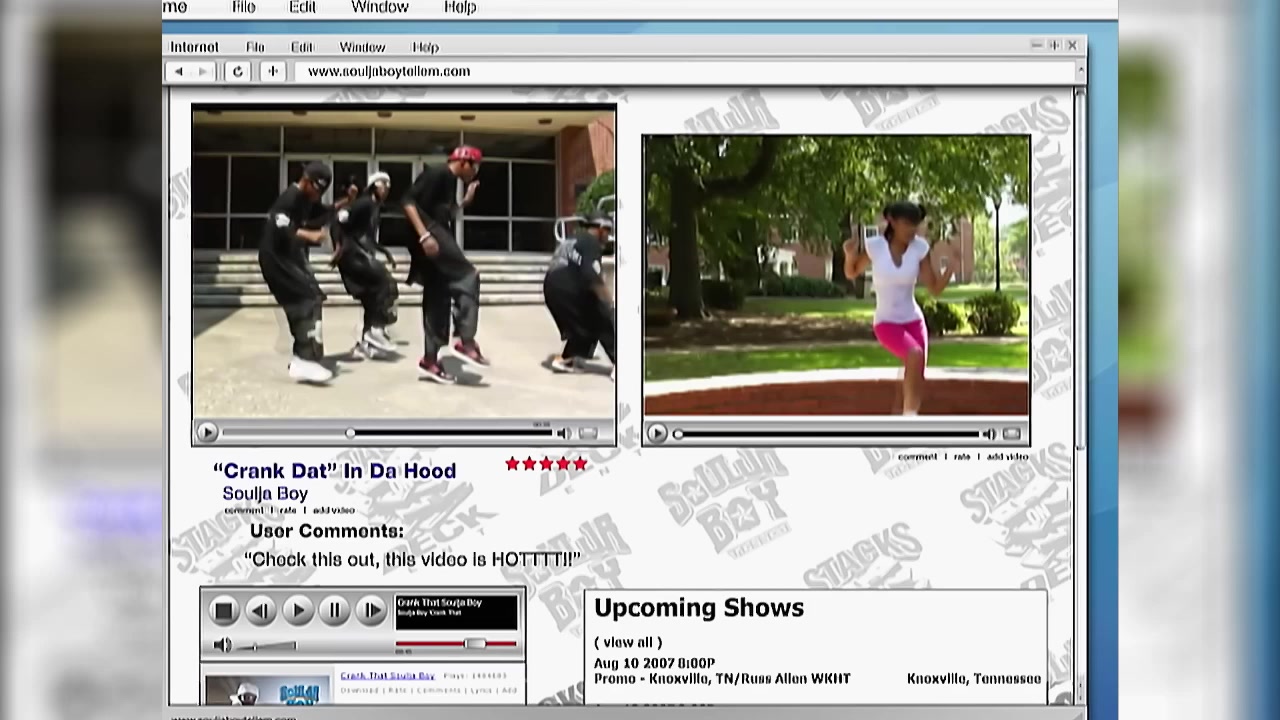Toggle the right video's speaker icon
Viewport: 1280px width, 720px height.
(x=988, y=434)
